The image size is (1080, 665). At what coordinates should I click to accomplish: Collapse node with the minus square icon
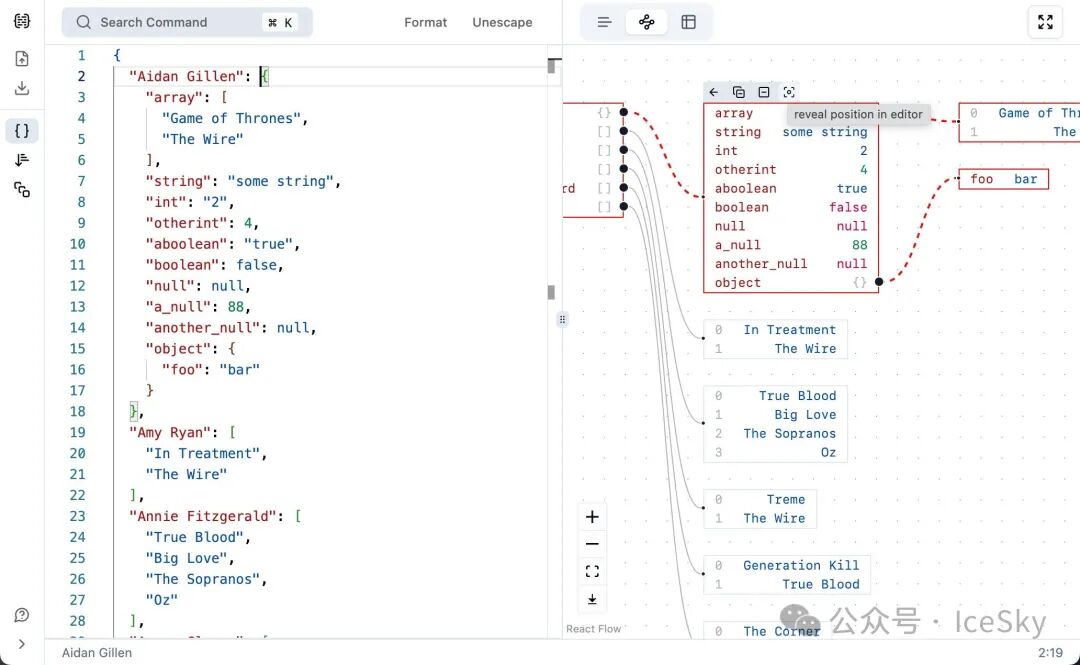[764, 92]
